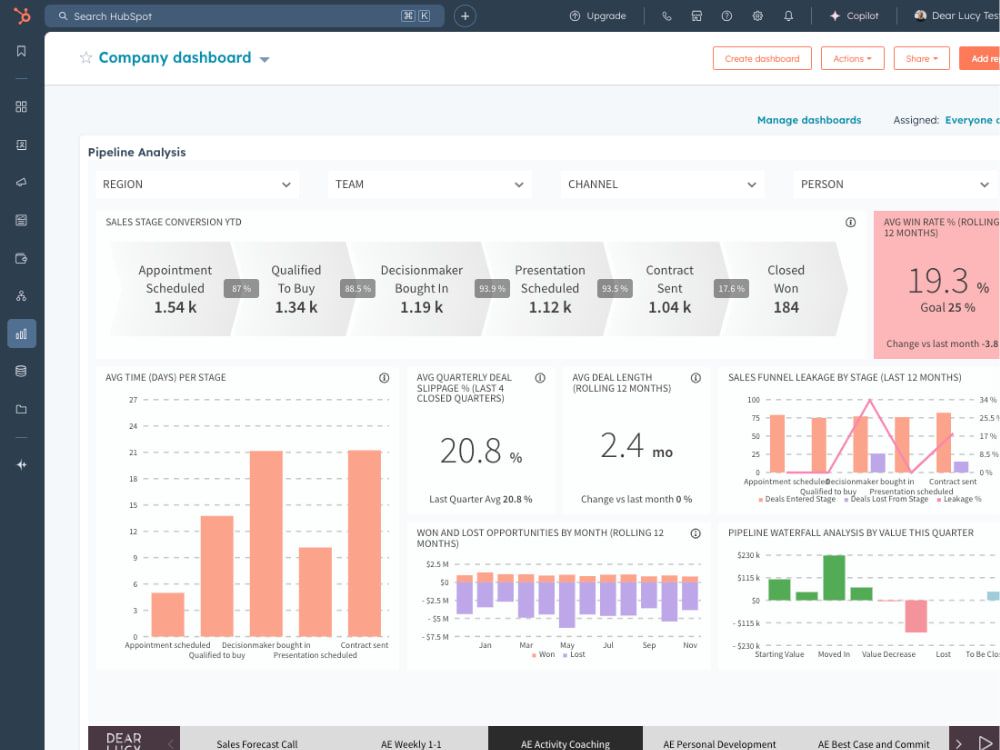Click info icon on Sales Stage Conversion YTD
The height and width of the screenshot is (750, 1000).
(850, 223)
